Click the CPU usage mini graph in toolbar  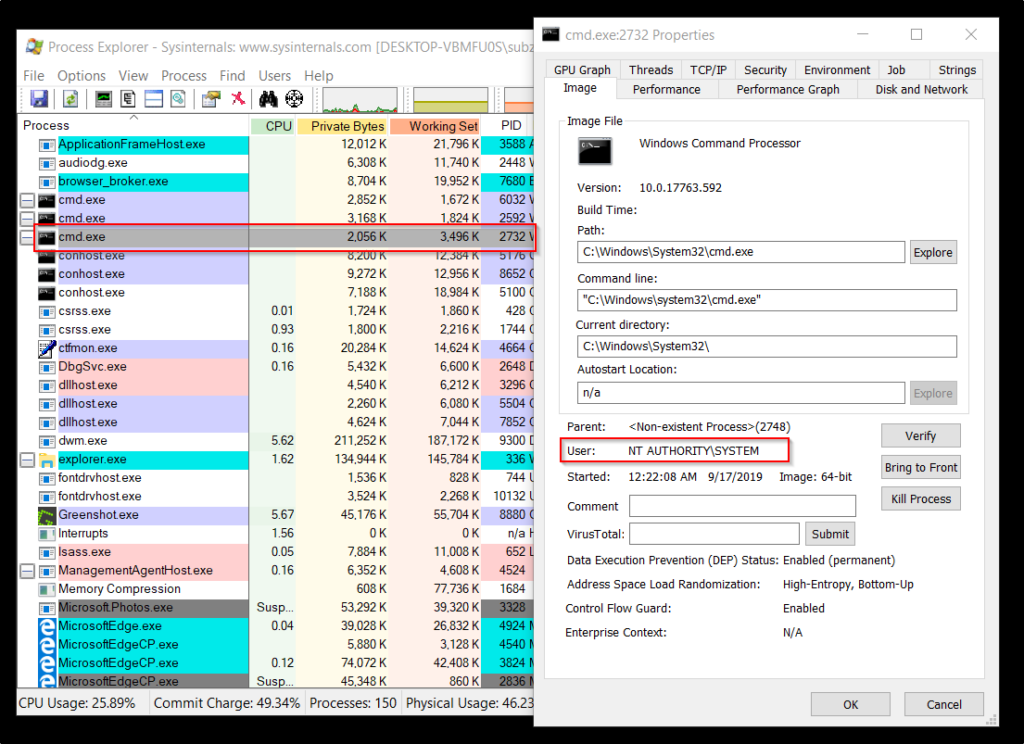[359, 99]
